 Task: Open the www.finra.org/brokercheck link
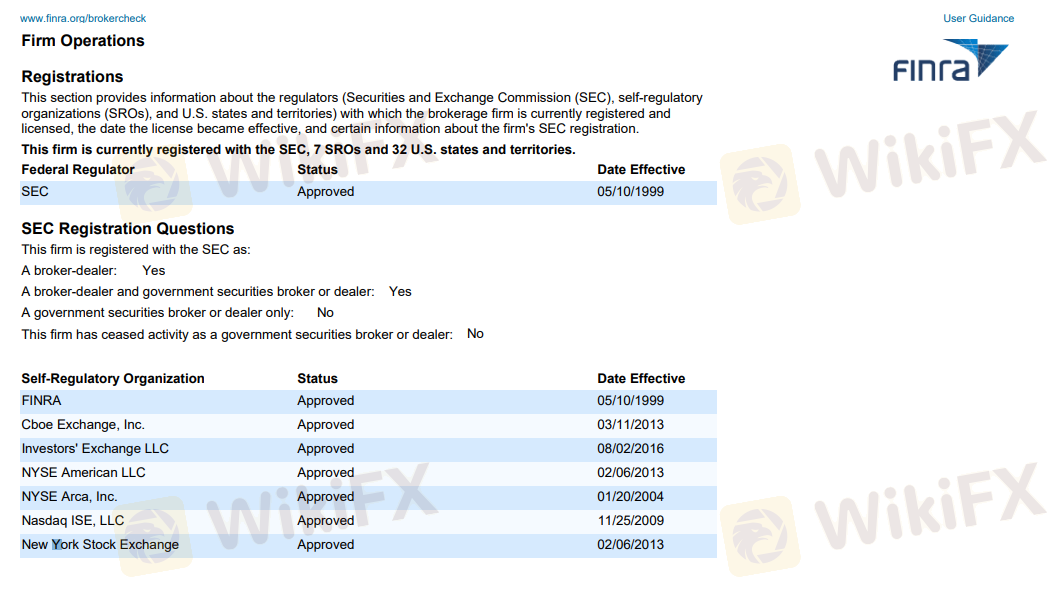(83, 19)
